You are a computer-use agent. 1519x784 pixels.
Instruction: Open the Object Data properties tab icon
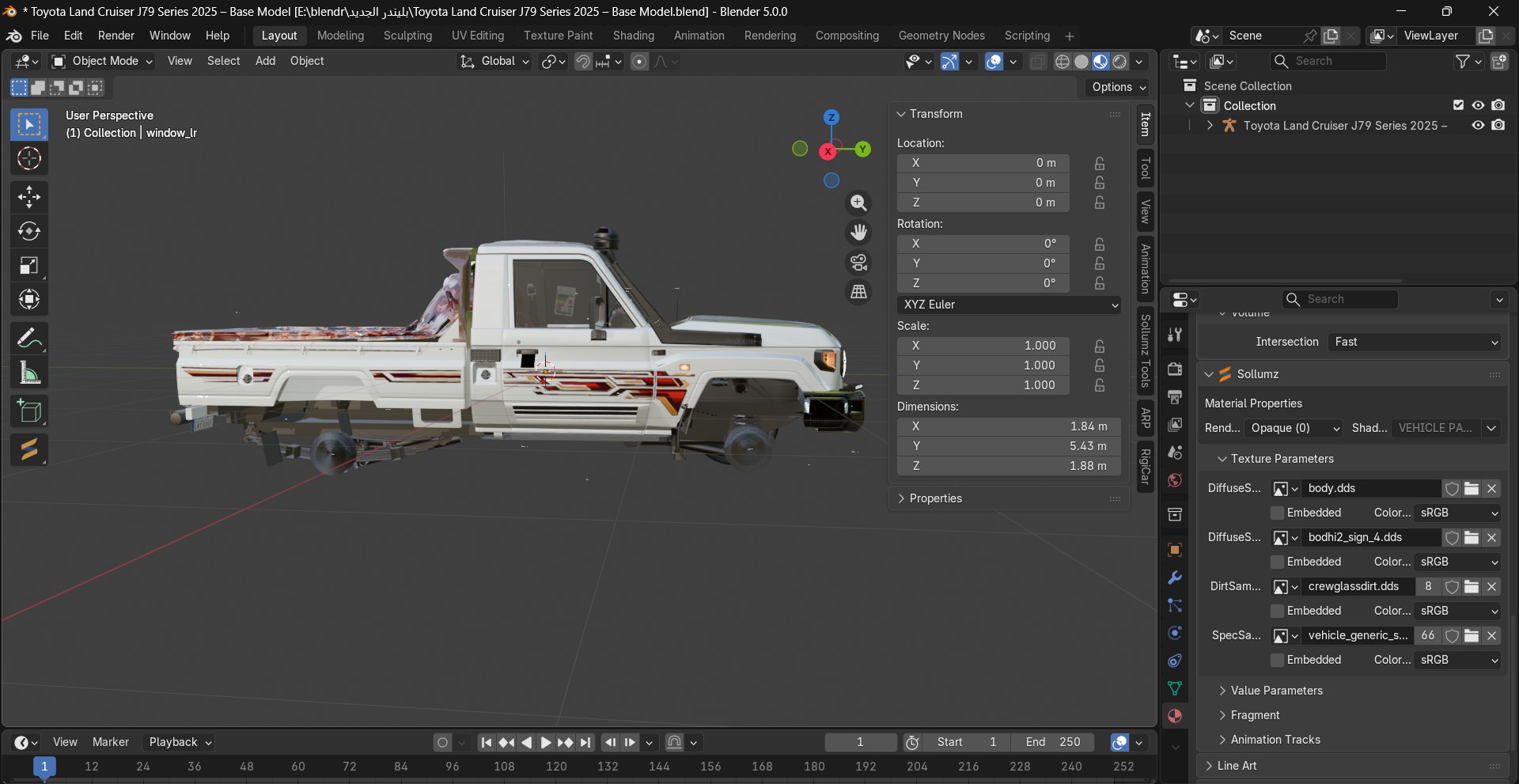coord(1175,688)
